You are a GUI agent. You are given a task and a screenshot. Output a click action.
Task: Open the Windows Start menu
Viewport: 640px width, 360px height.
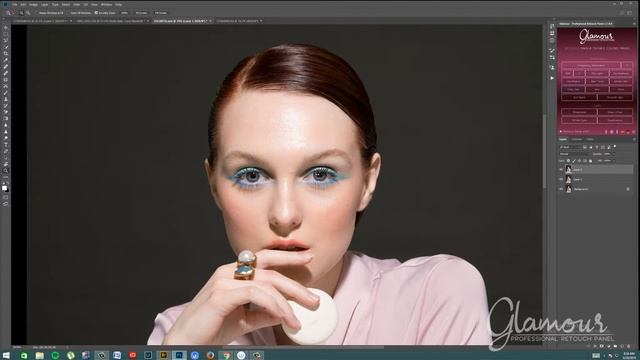[6, 356]
